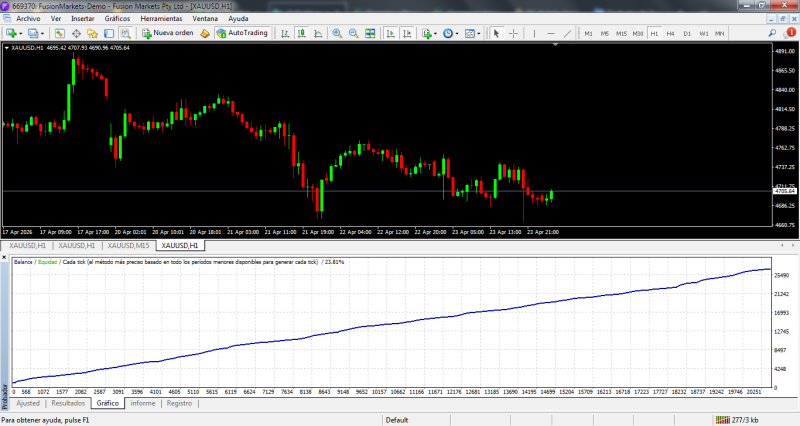Draw a vertical line

click(534, 33)
